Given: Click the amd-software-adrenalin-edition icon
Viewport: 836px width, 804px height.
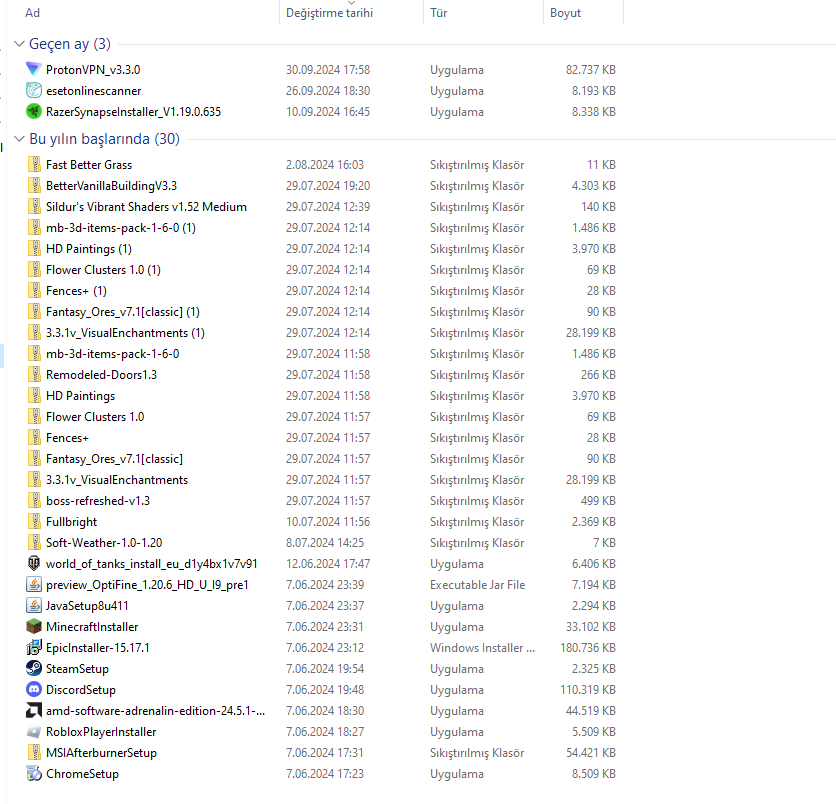Looking at the screenshot, I should click(34, 711).
